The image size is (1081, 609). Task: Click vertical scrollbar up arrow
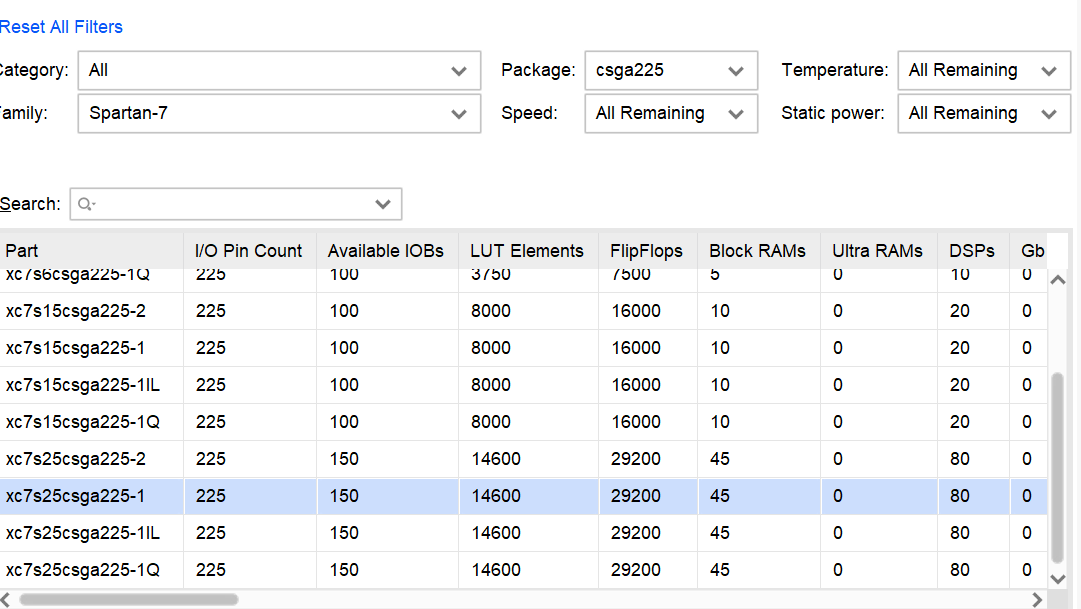[x=1058, y=280]
